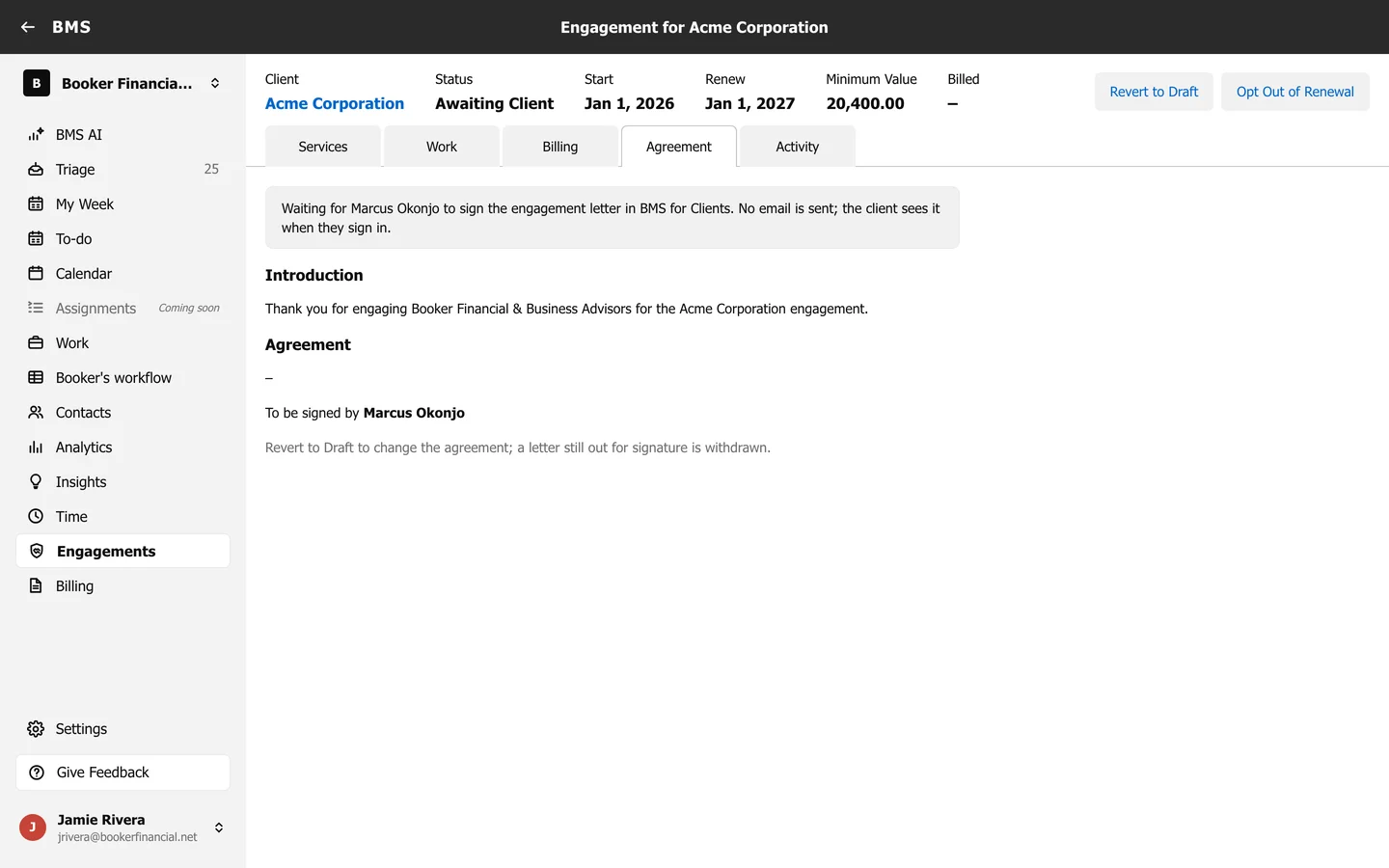This screenshot has height=868, width=1389.
Task: Switch to the Work tab
Action: 442,147
